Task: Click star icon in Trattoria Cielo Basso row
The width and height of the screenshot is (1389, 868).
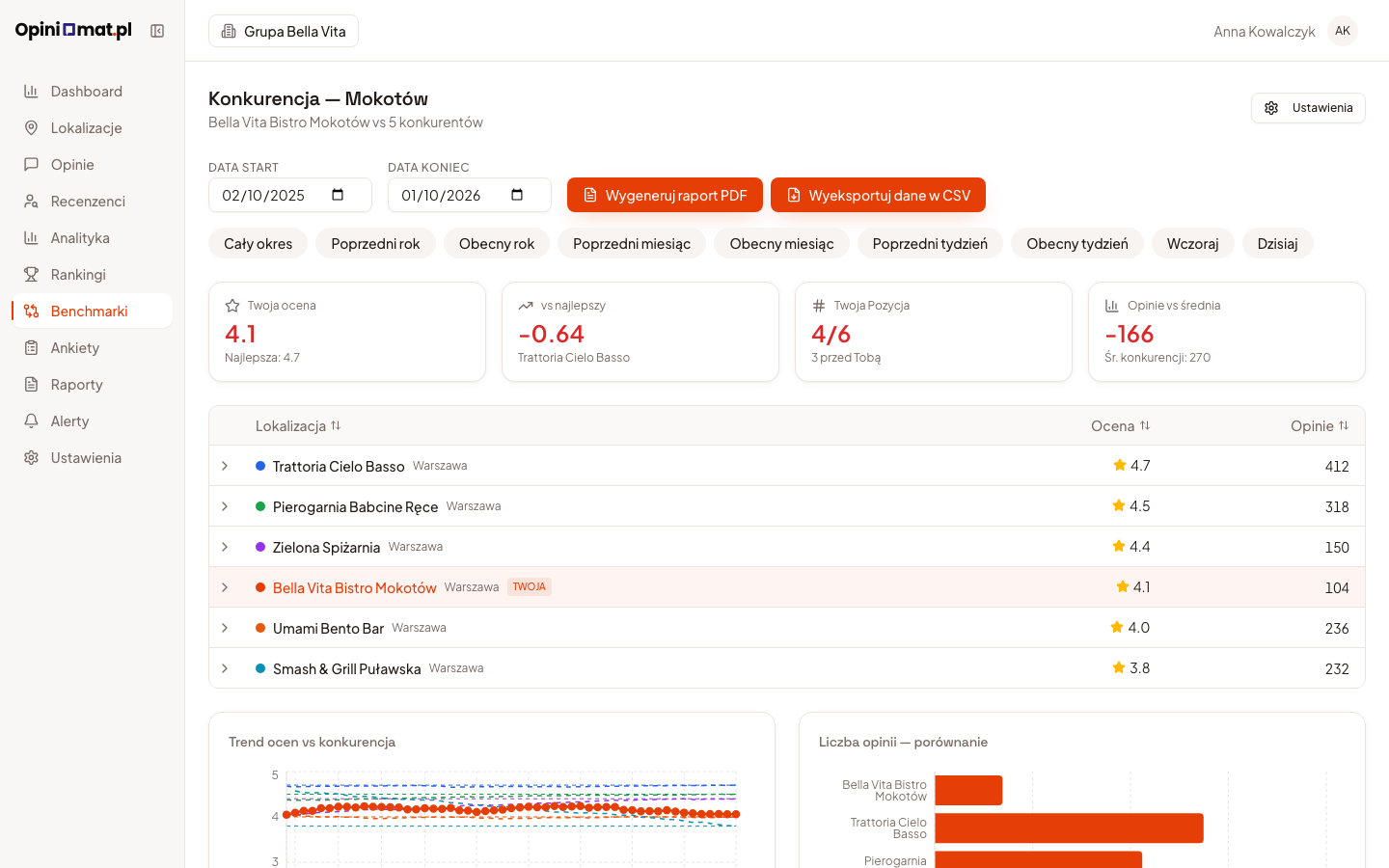Action: 1120,465
